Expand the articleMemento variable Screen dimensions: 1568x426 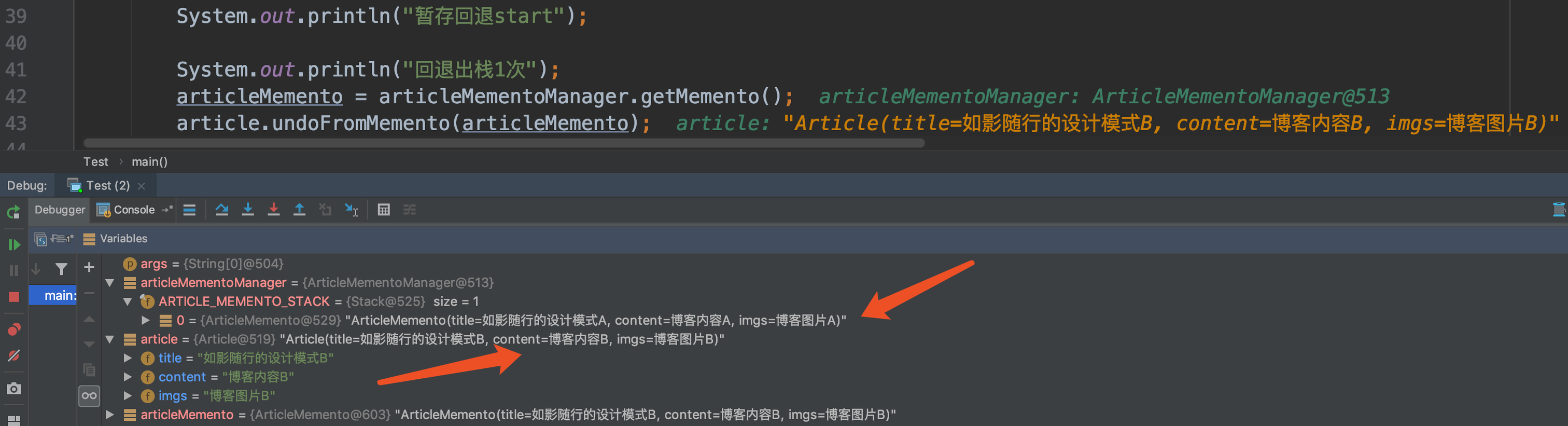pos(110,415)
